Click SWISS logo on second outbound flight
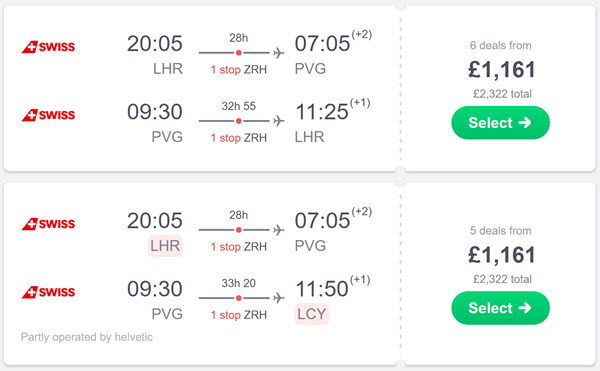Image resolution: width=600 pixels, height=371 pixels. [48, 224]
